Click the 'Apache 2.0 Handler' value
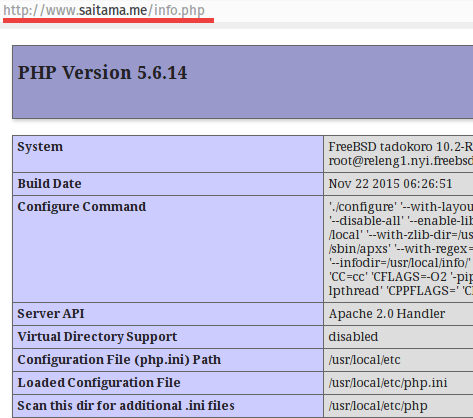This screenshot has width=473, height=418. (x=387, y=314)
